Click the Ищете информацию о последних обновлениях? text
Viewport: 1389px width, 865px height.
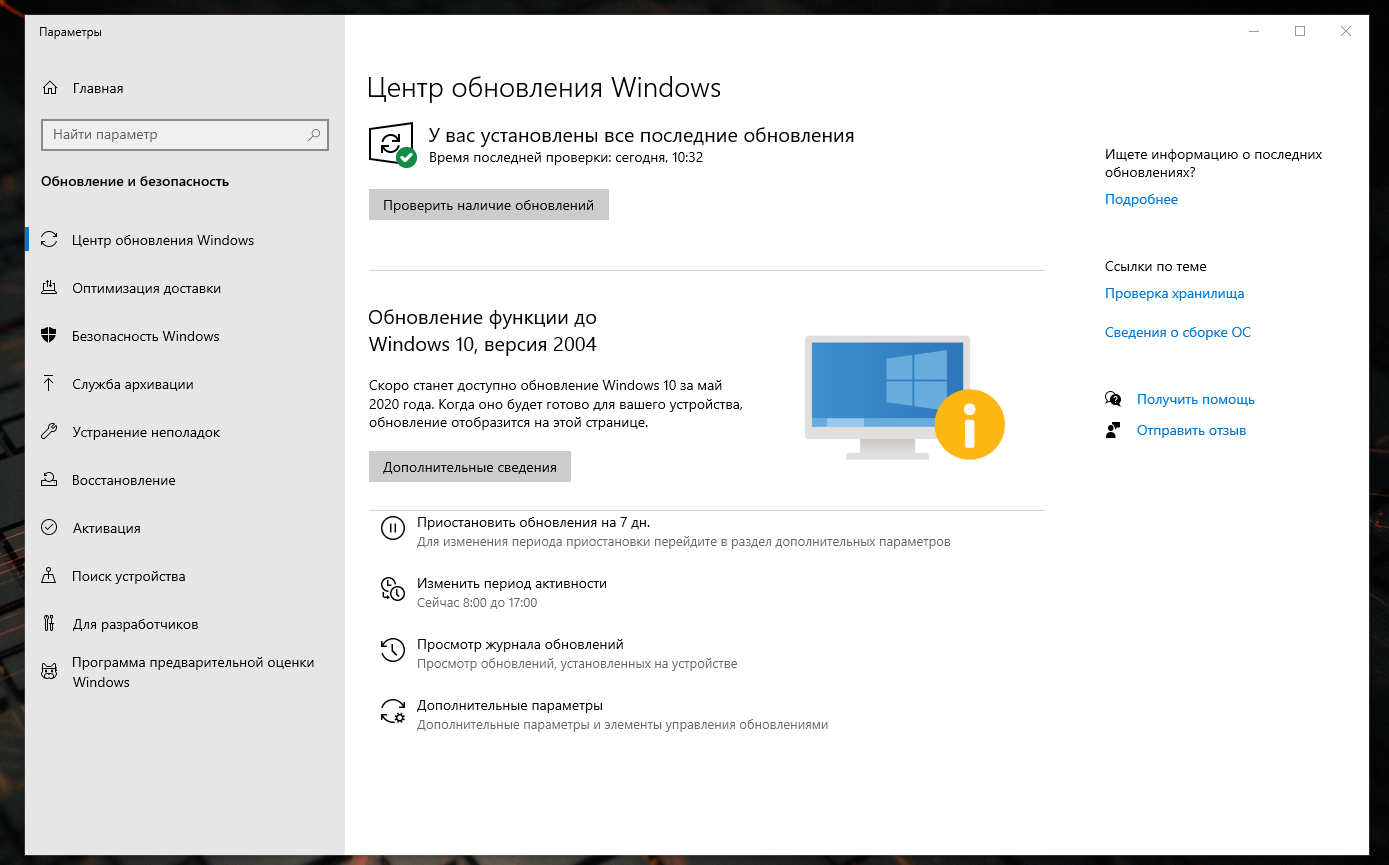(1214, 163)
